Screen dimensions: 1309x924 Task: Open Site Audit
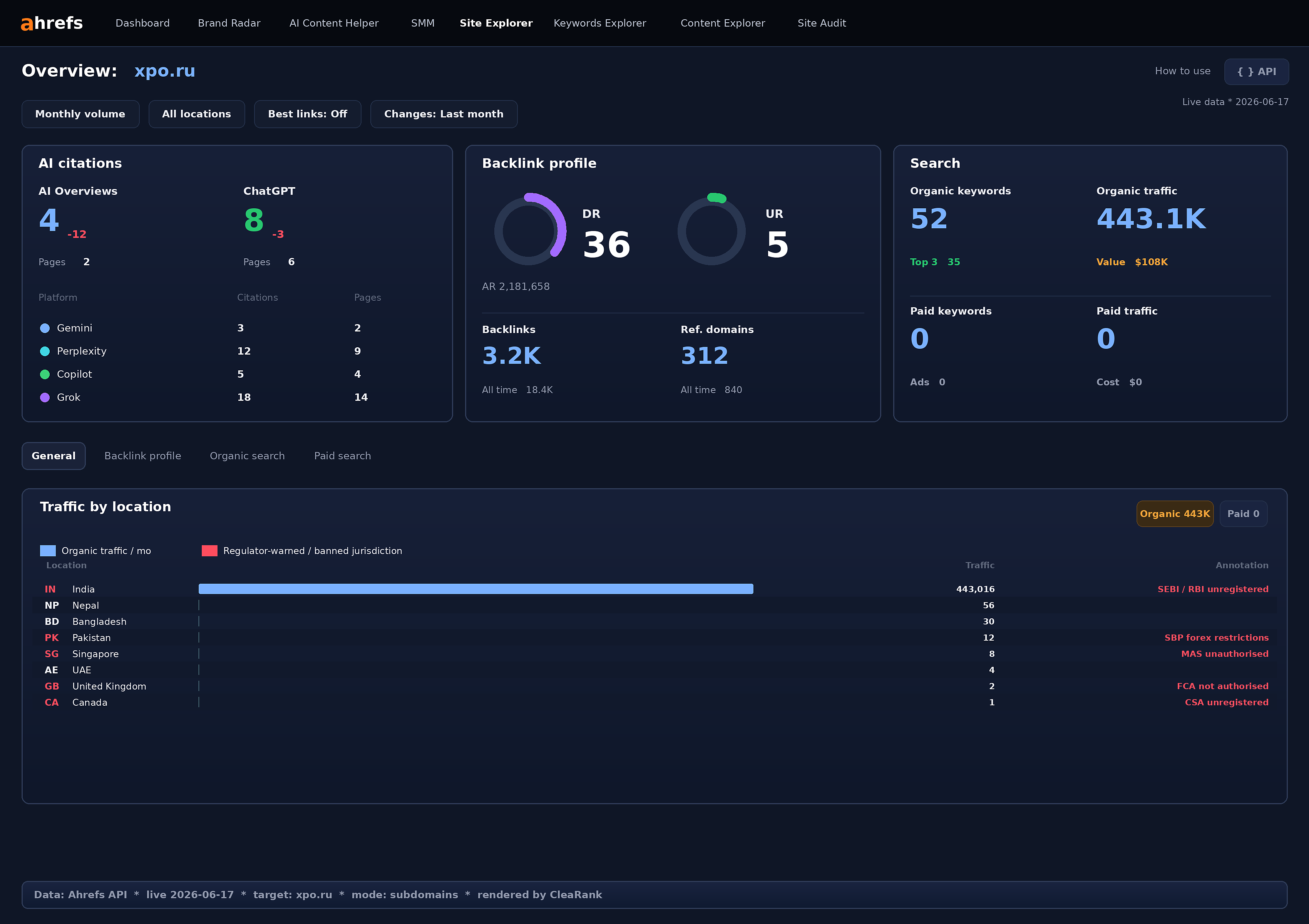tap(822, 23)
